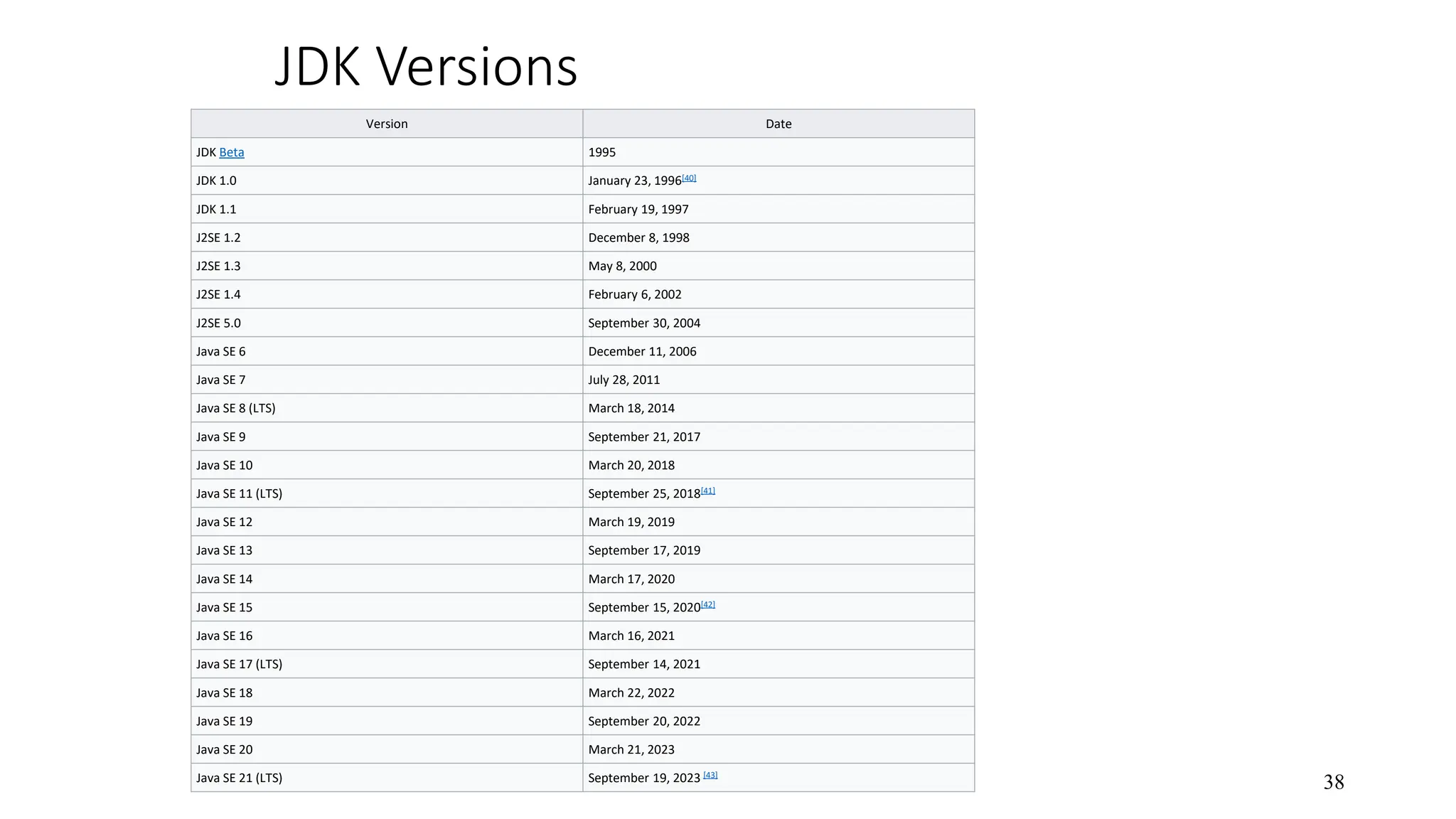Image resolution: width=1456 pixels, height=819 pixels.
Task: Click the Java SE 18 cell
Action: coord(387,692)
